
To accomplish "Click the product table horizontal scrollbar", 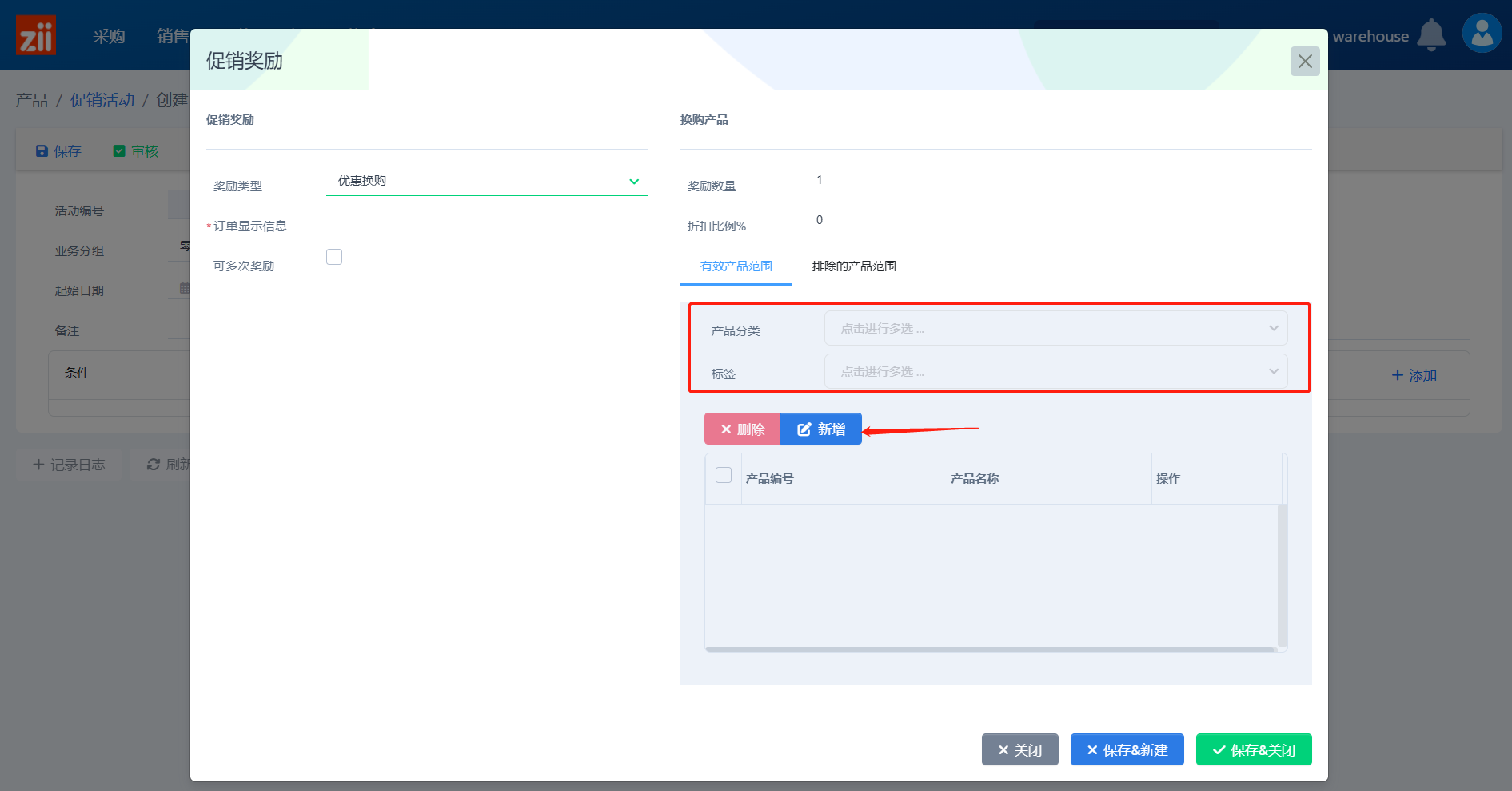I will pos(991,649).
